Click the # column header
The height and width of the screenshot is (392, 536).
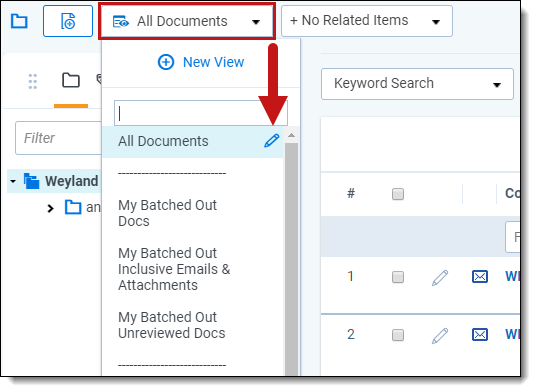point(351,193)
